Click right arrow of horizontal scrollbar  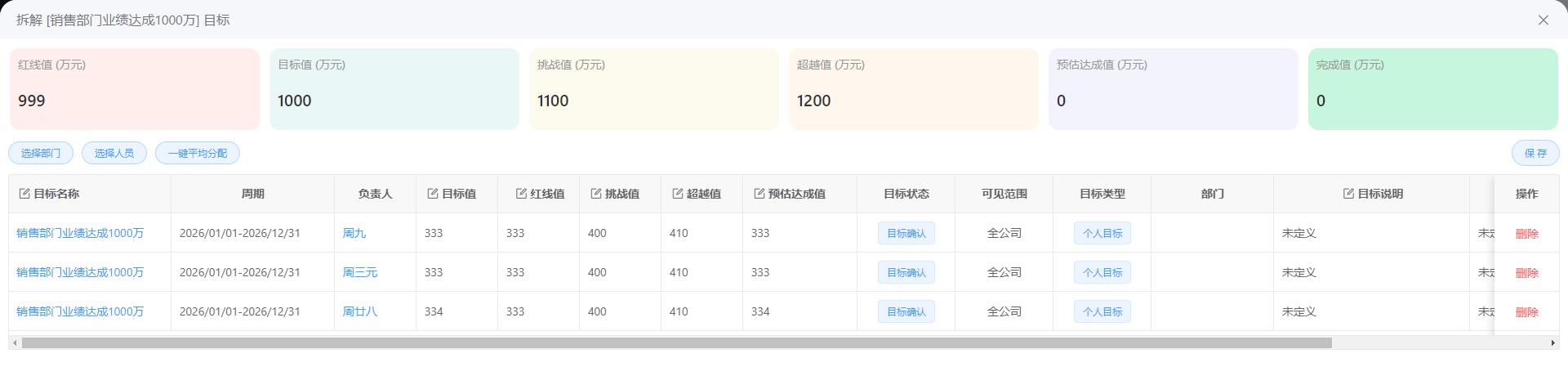point(1552,342)
